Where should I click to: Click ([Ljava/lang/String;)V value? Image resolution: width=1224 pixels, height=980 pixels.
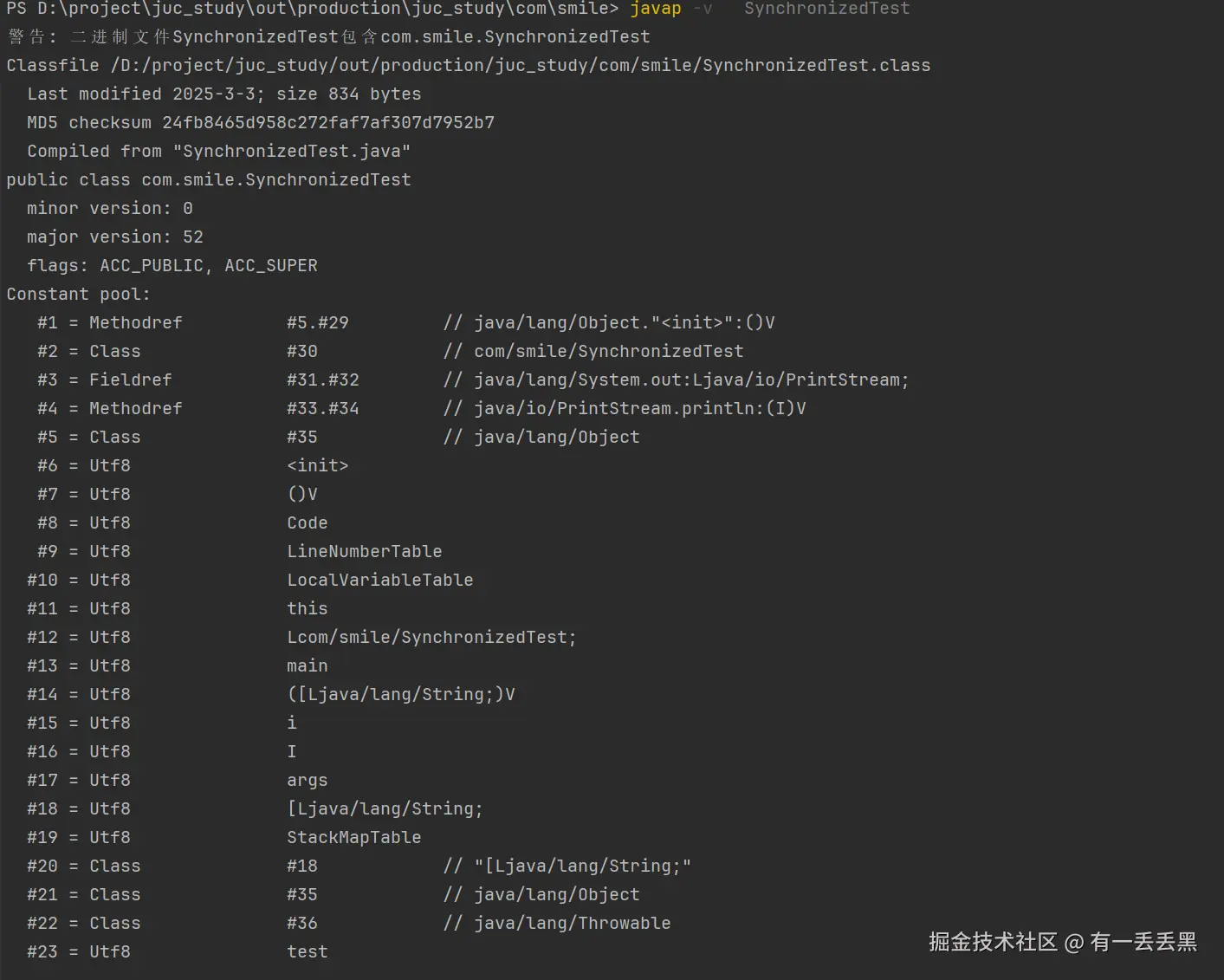click(401, 695)
